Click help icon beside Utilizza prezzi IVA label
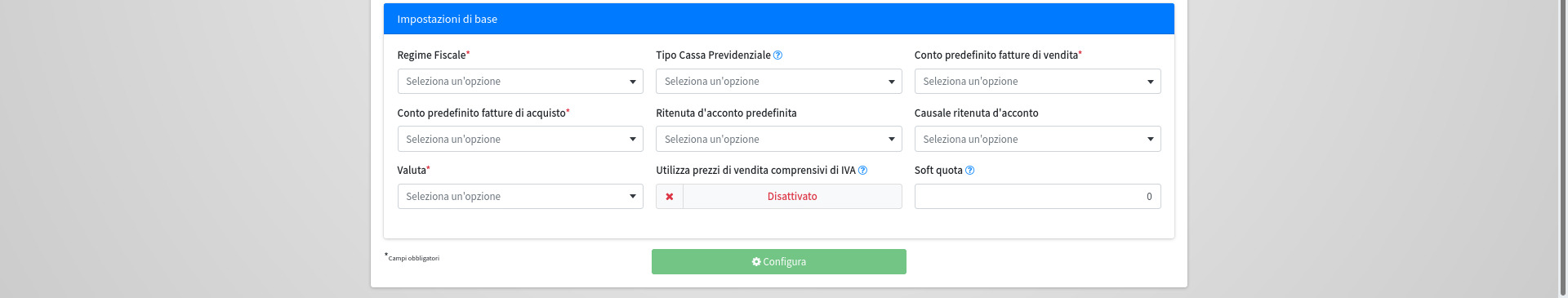This screenshot has width=1568, height=298. pyautogui.click(x=862, y=171)
